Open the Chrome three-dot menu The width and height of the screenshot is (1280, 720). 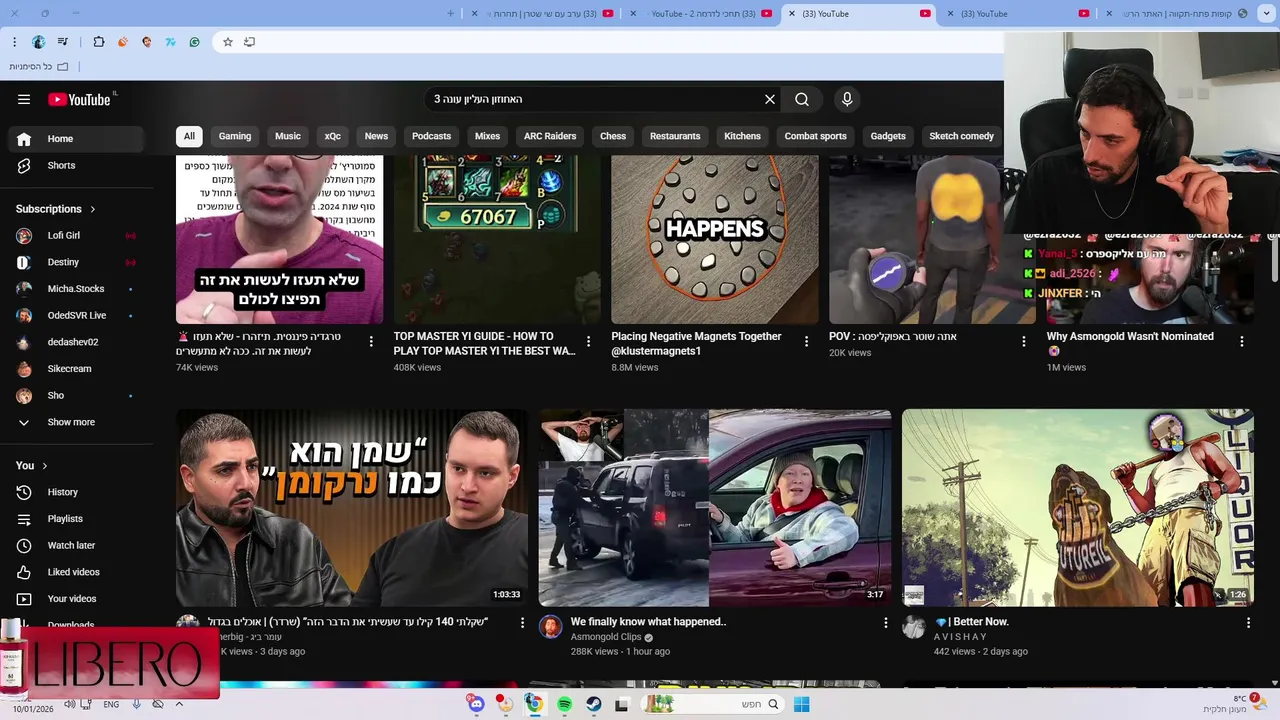point(14,42)
